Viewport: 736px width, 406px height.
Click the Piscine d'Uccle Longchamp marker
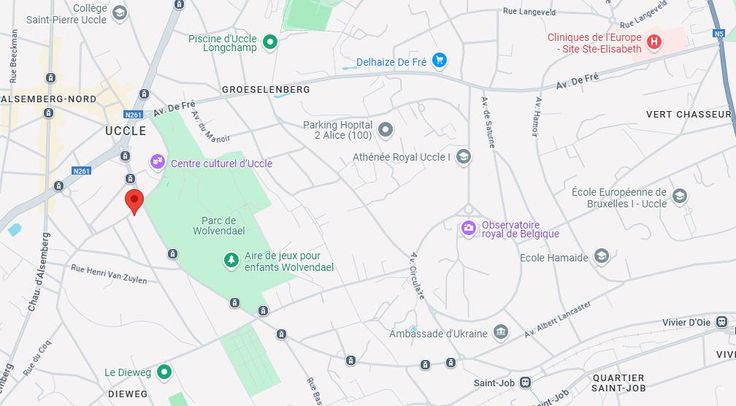(269, 42)
